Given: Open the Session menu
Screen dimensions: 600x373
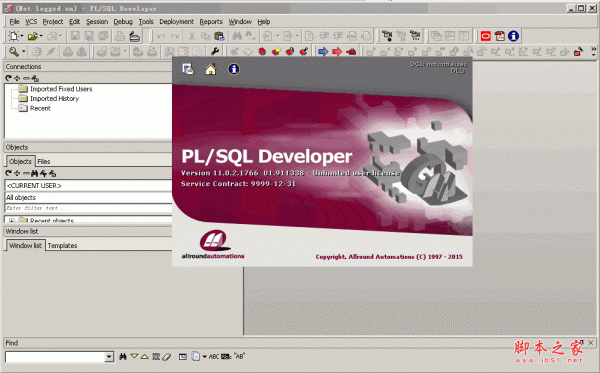Looking at the screenshot, I should [97, 21].
